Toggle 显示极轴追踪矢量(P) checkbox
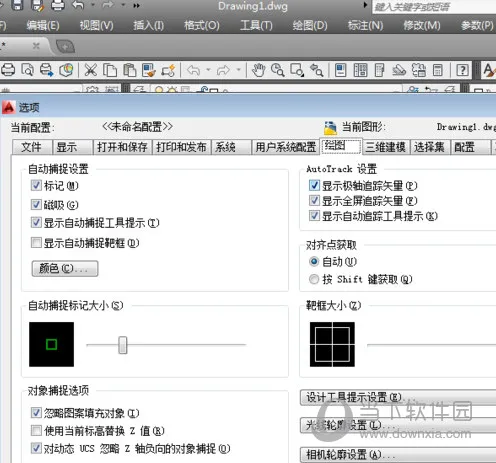Image resolution: width=496 pixels, height=463 pixels. (x=314, y=185)
